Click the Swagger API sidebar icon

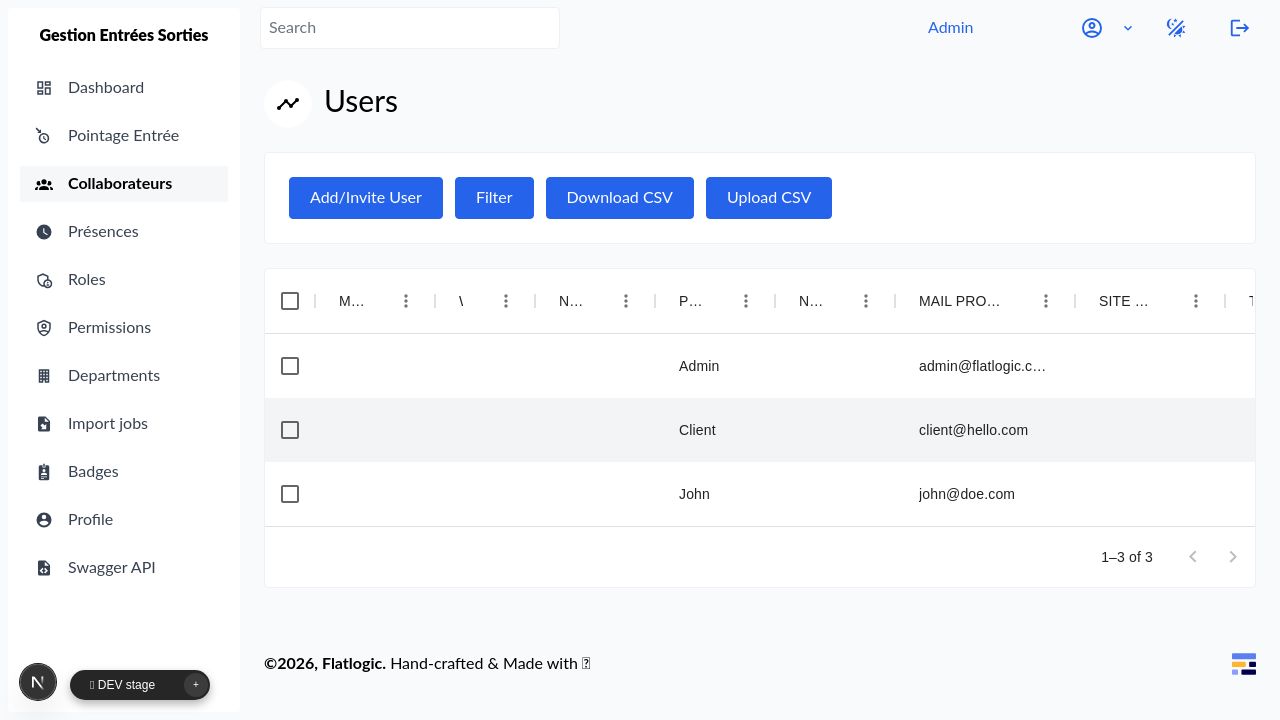[x=44, y=568]
